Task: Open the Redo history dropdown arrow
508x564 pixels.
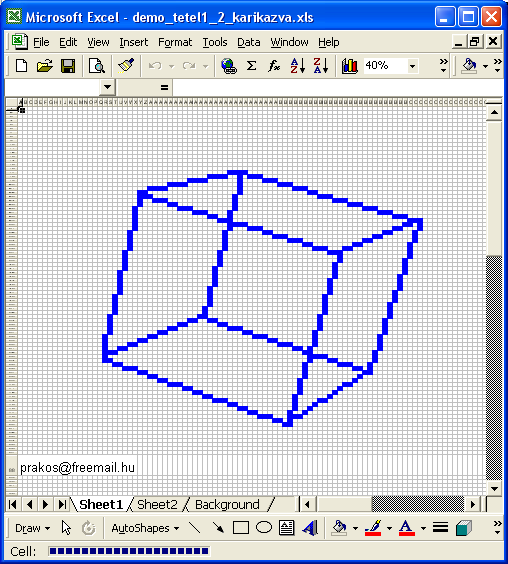Action: (205, 66)
